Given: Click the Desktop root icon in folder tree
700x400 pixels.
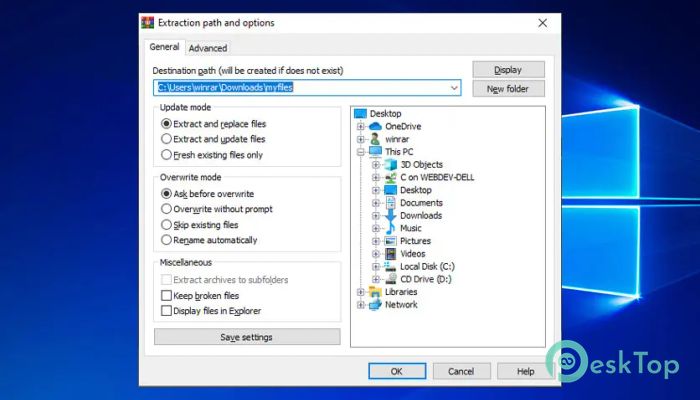Looking at the screenshot, I should pyautogui.click(x=360, y=114).
